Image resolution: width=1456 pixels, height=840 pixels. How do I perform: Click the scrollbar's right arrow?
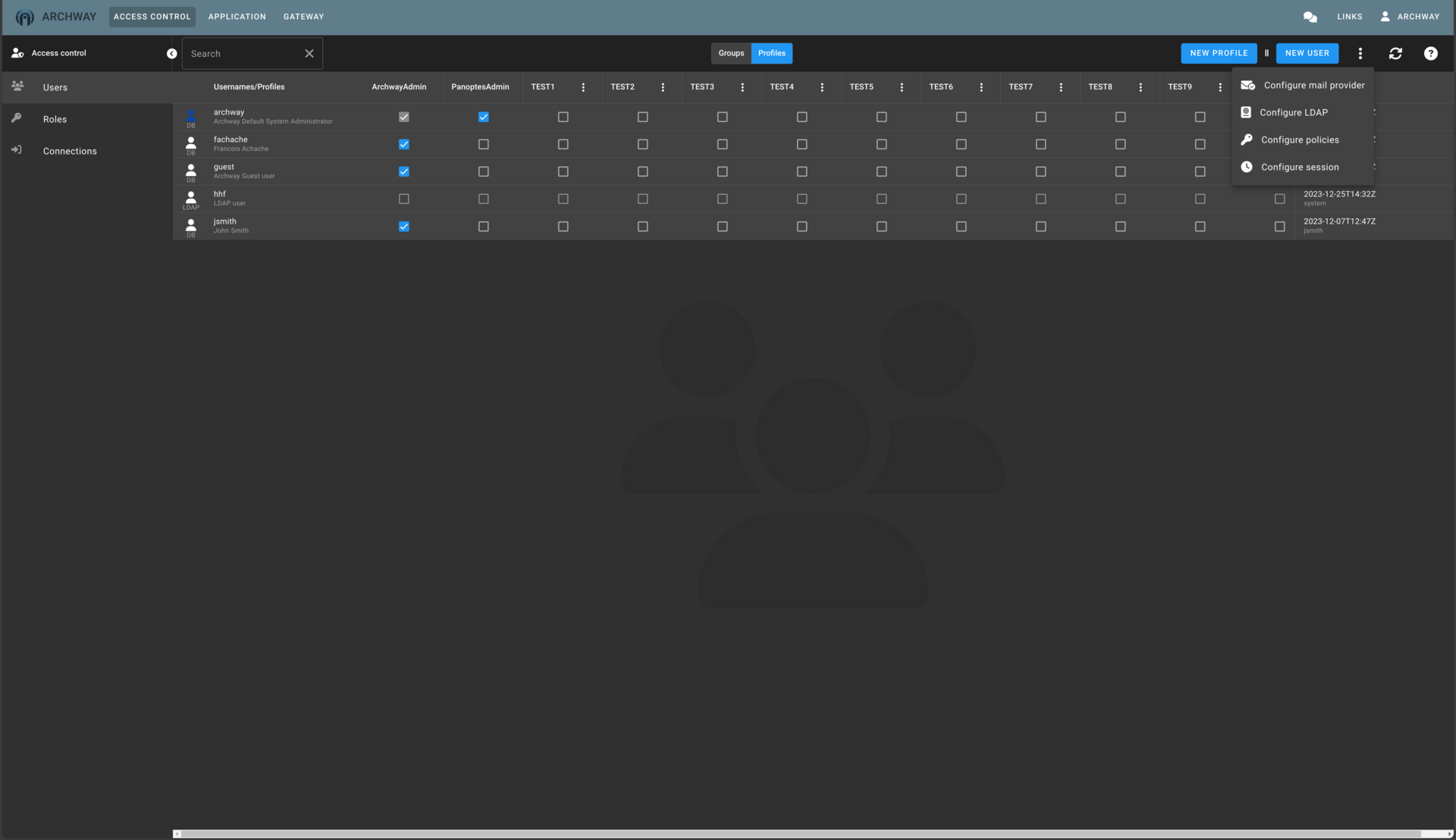pos(1448,834)
